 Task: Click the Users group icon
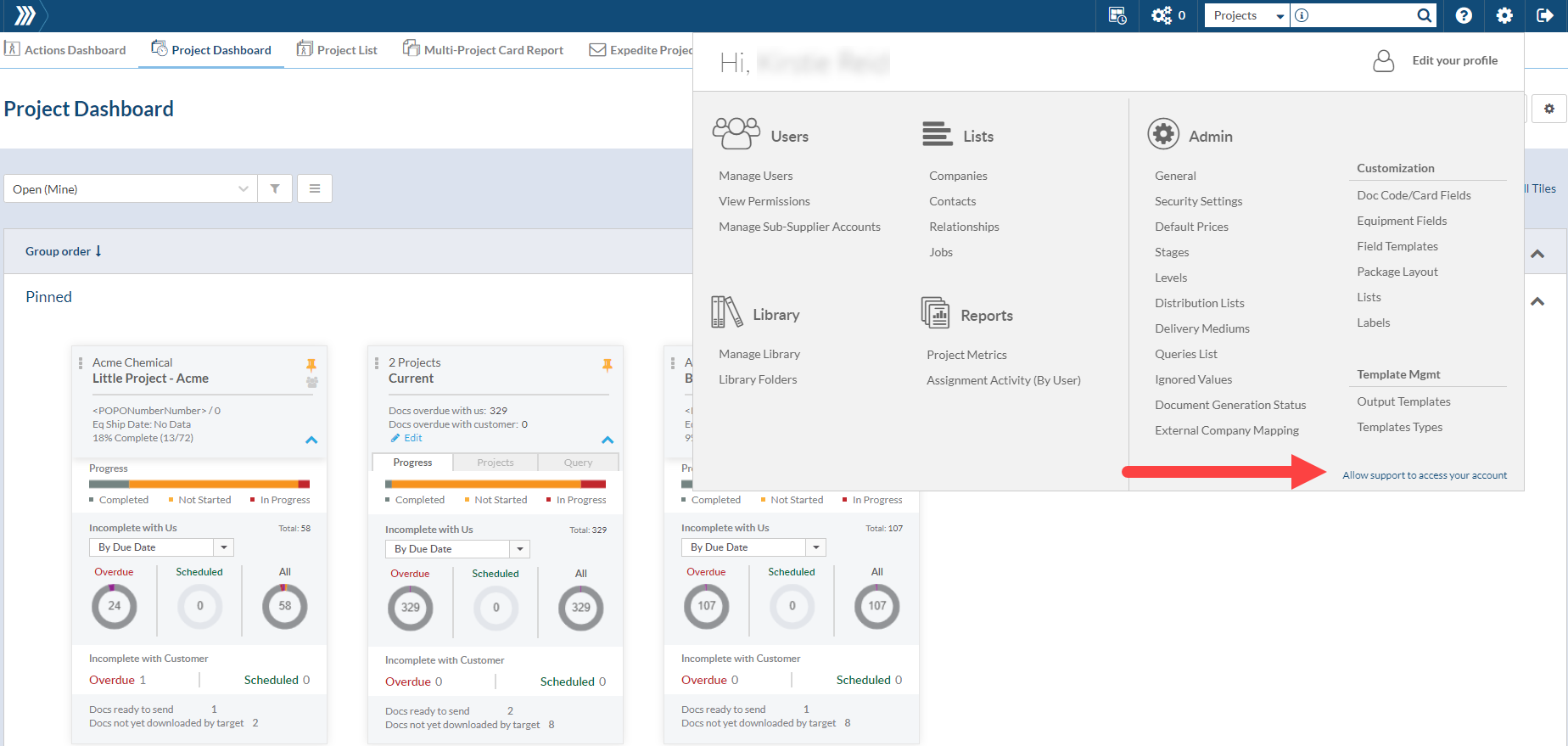click(736, 133)
